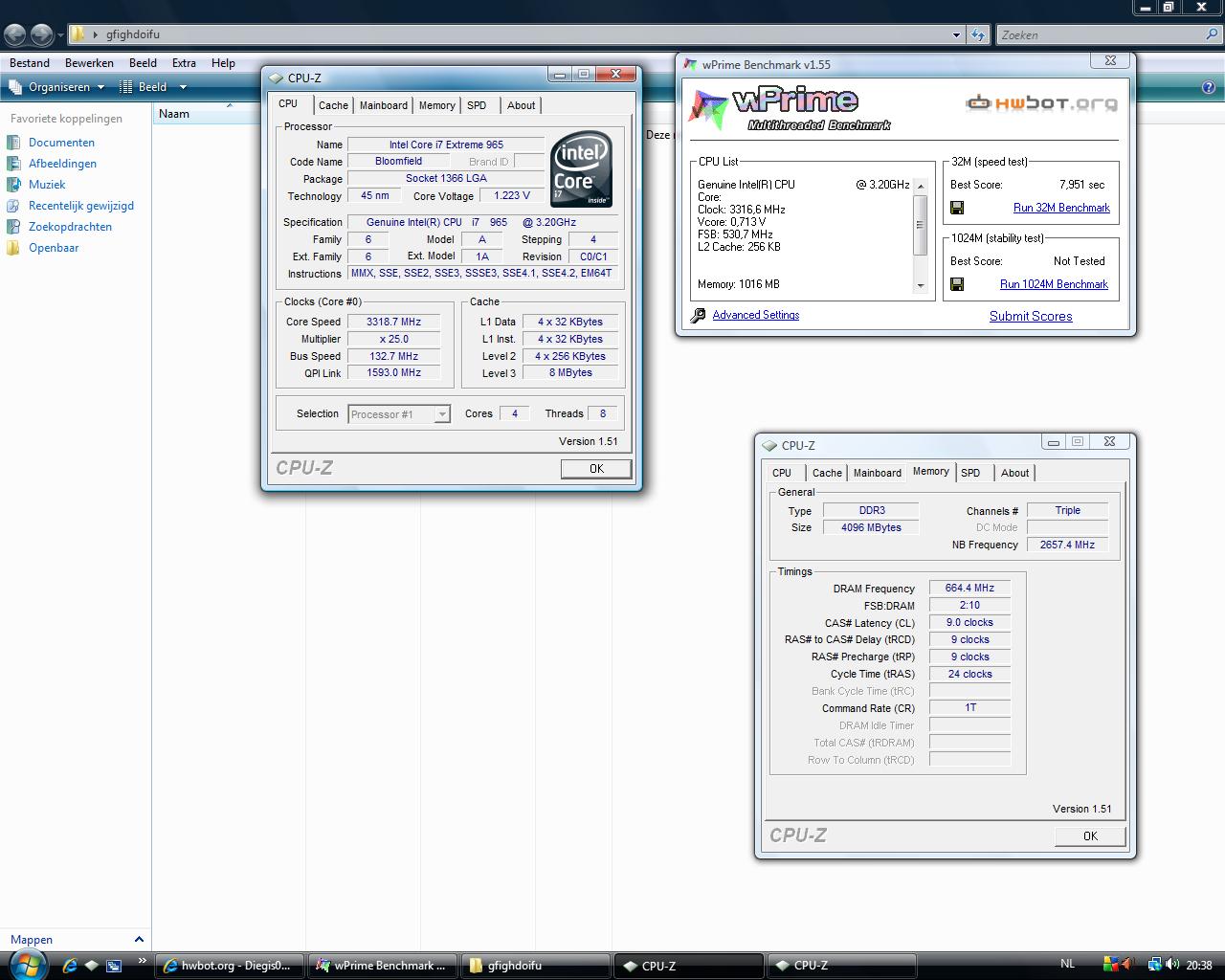The height and width of the screenshot is (980, 1225).
Task: Expand the path arrow before gfighdoifu
Action: click(x=96, y=34)
